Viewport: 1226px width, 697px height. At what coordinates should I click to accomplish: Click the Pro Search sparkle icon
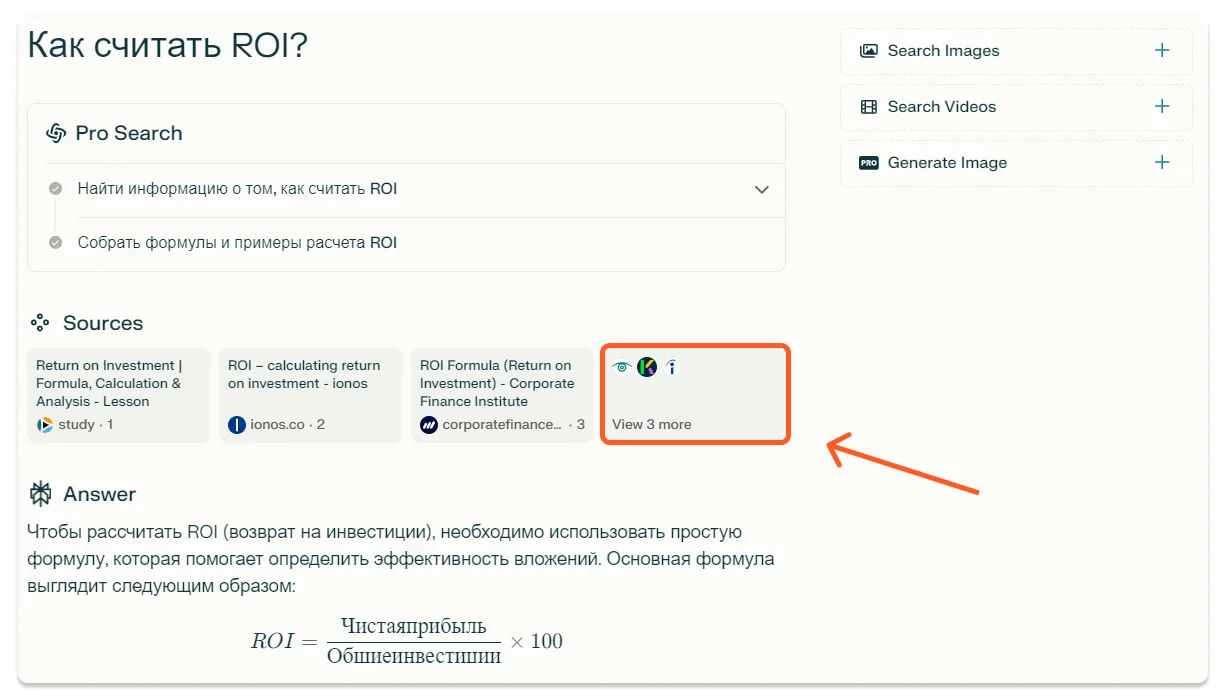point(58,132)
